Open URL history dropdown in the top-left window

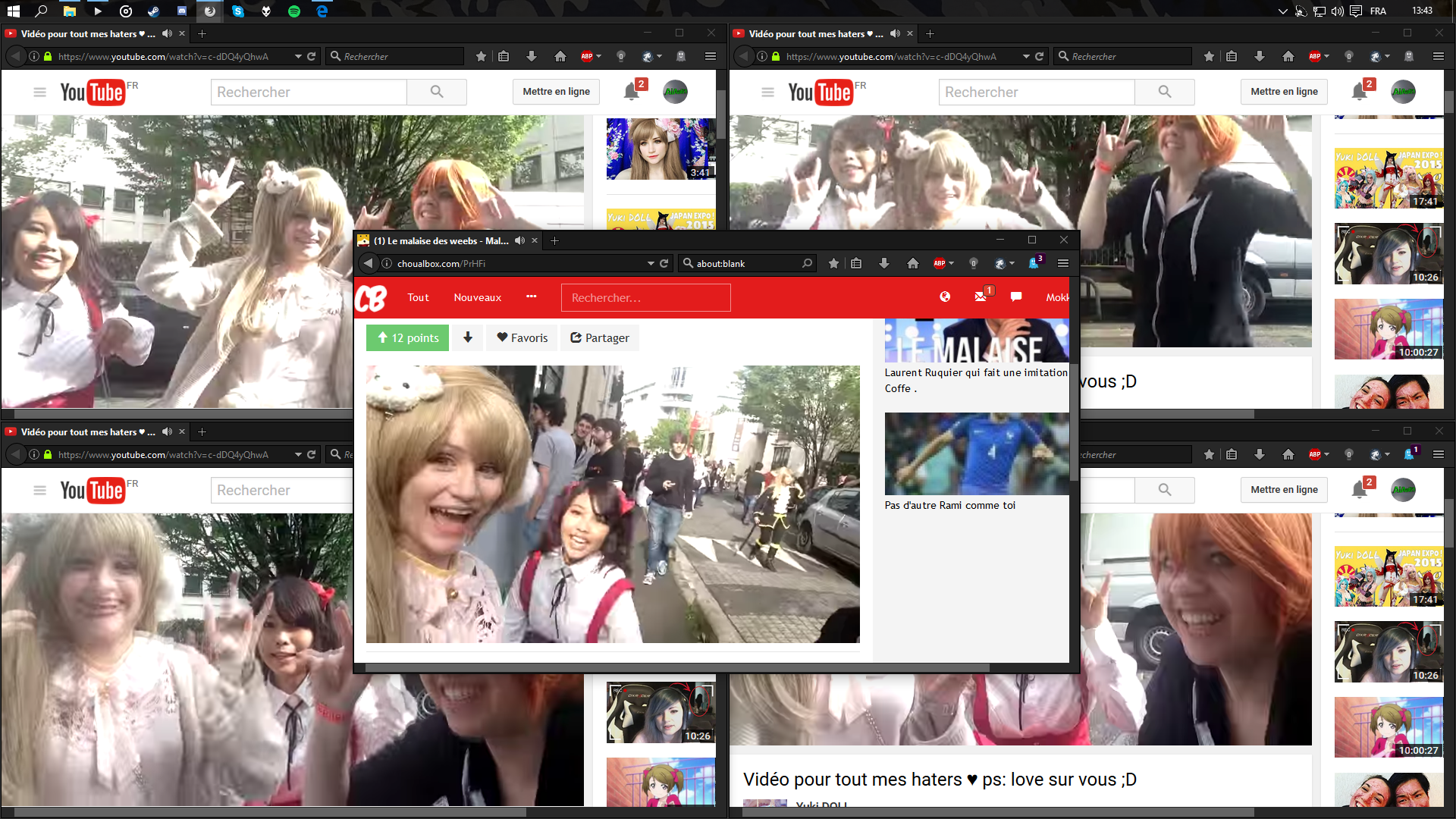coord(298,57)
